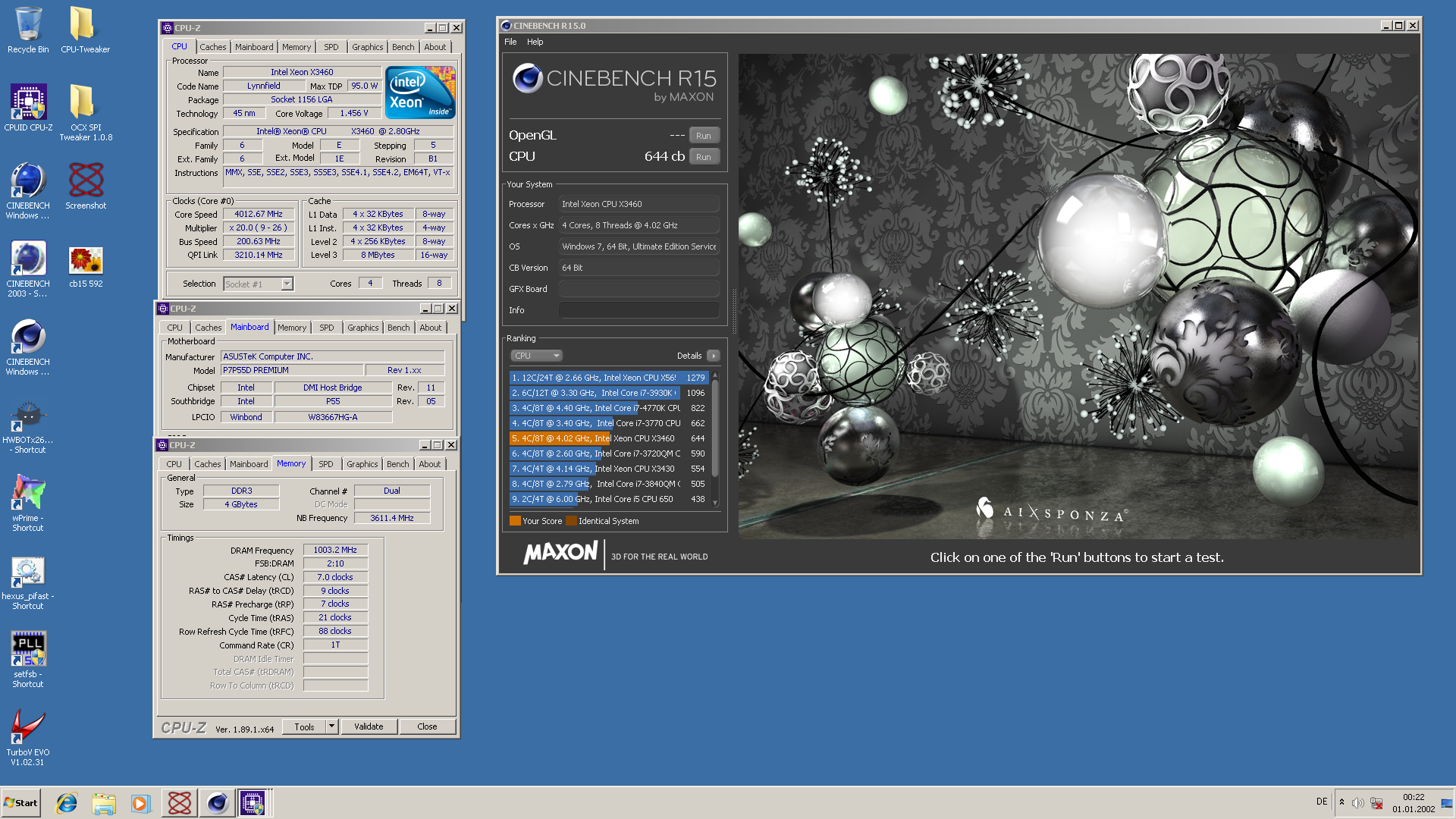Open the About tab in top CPU-Z window
Viewport: 1456px width, 819px height.
coord(435,47)
